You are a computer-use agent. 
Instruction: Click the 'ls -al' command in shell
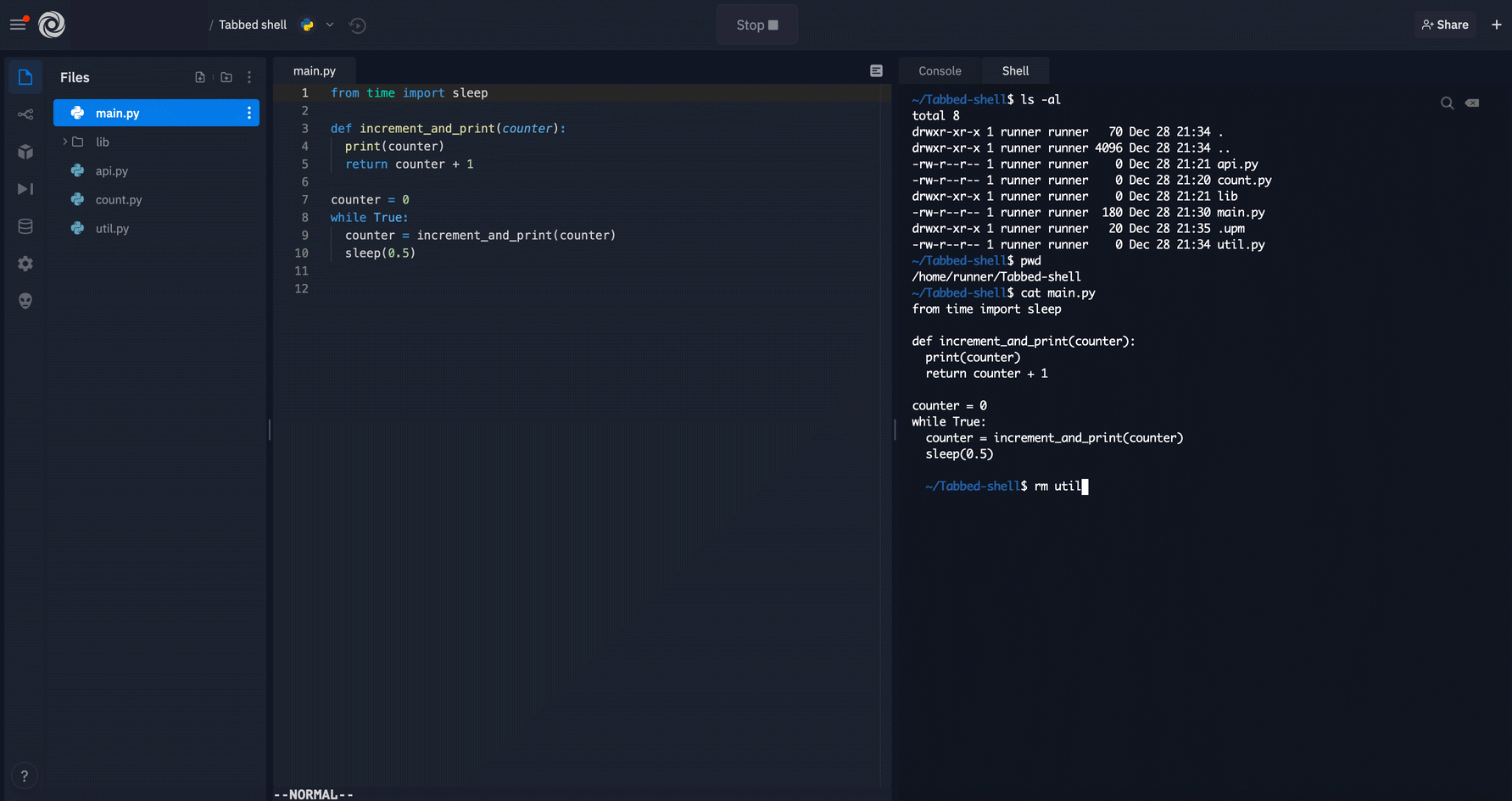click(x=1041, y=100)
